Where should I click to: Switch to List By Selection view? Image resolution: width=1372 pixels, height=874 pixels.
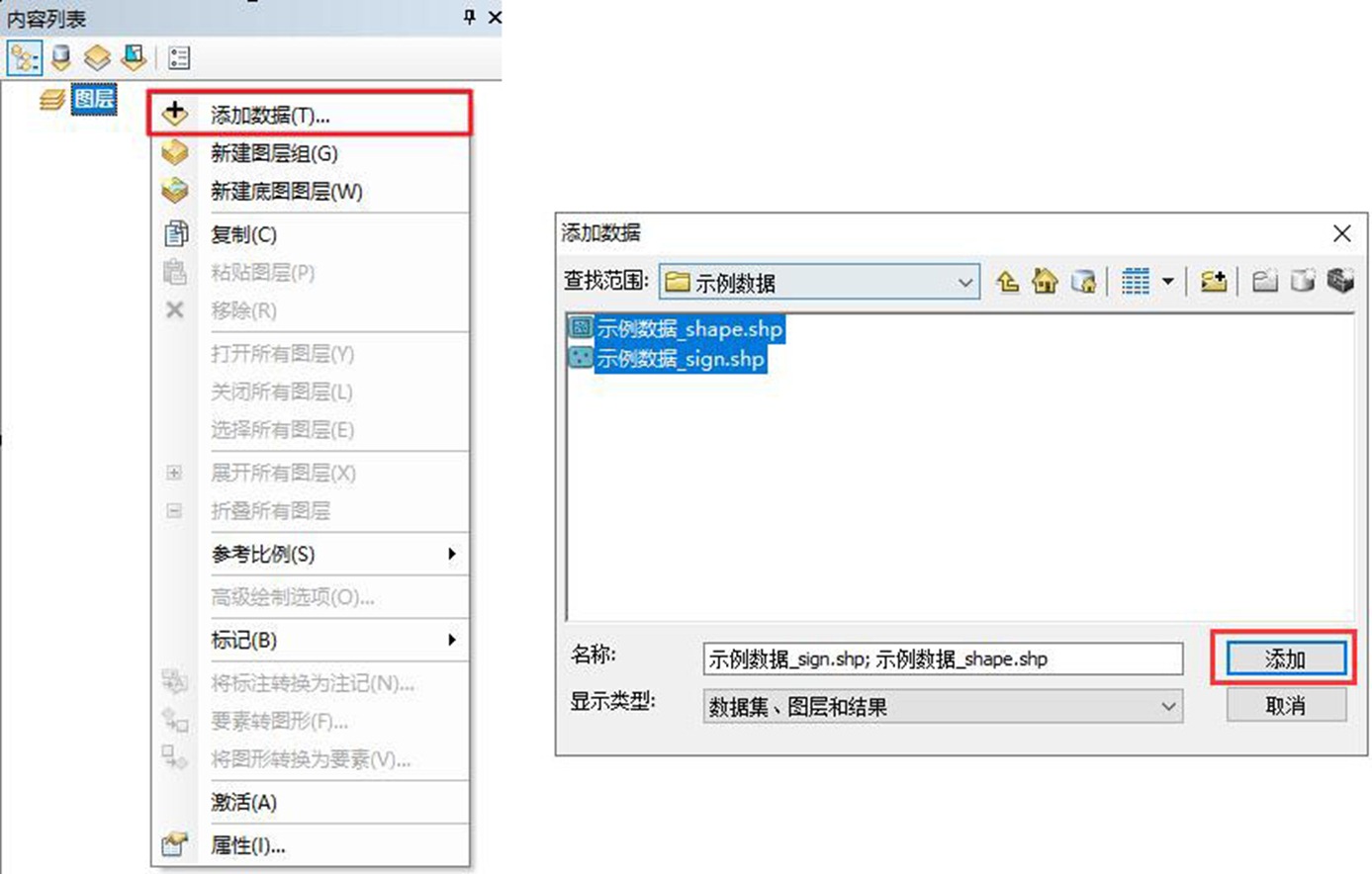pyautogui.click(x=134, y=58)
